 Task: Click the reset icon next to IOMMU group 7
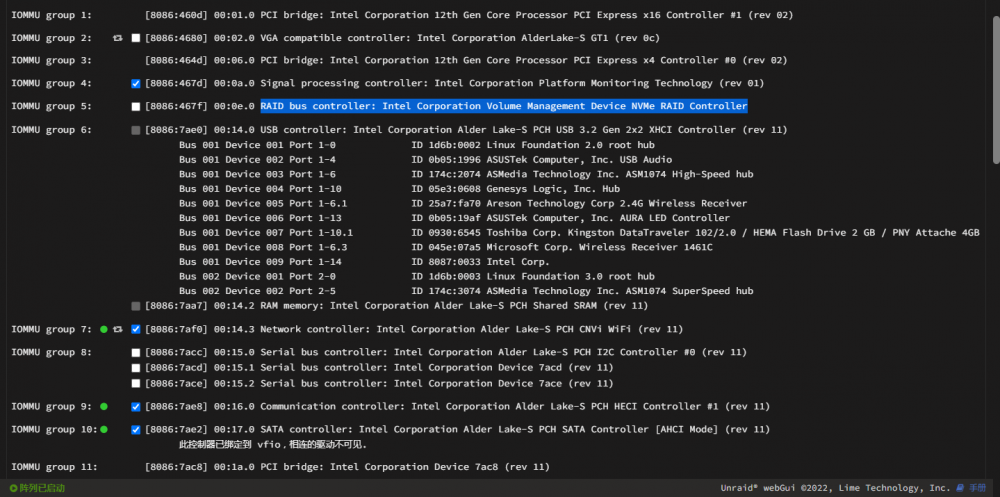[117, 329]
